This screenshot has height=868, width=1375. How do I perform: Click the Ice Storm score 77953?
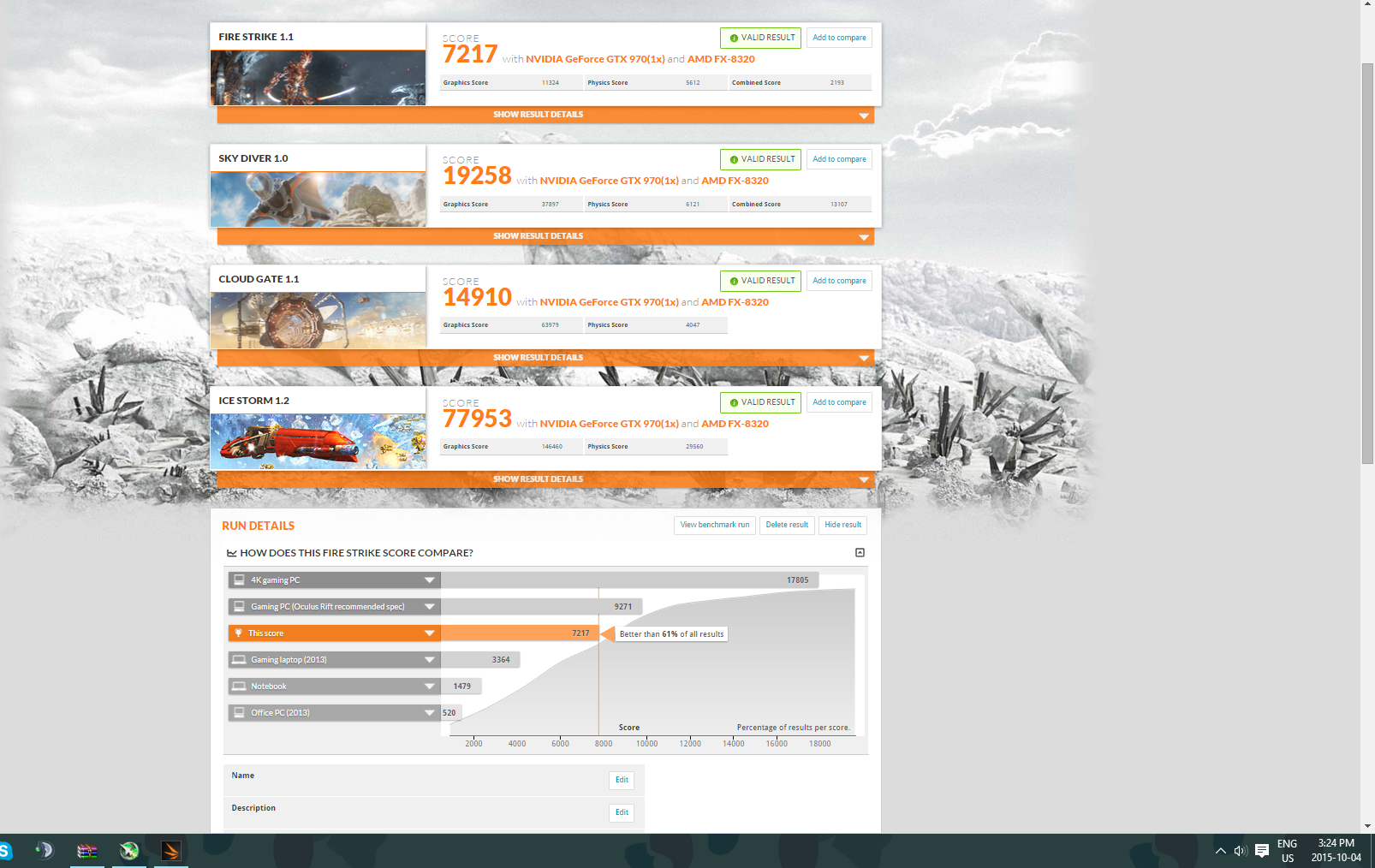tap(477, 419)
